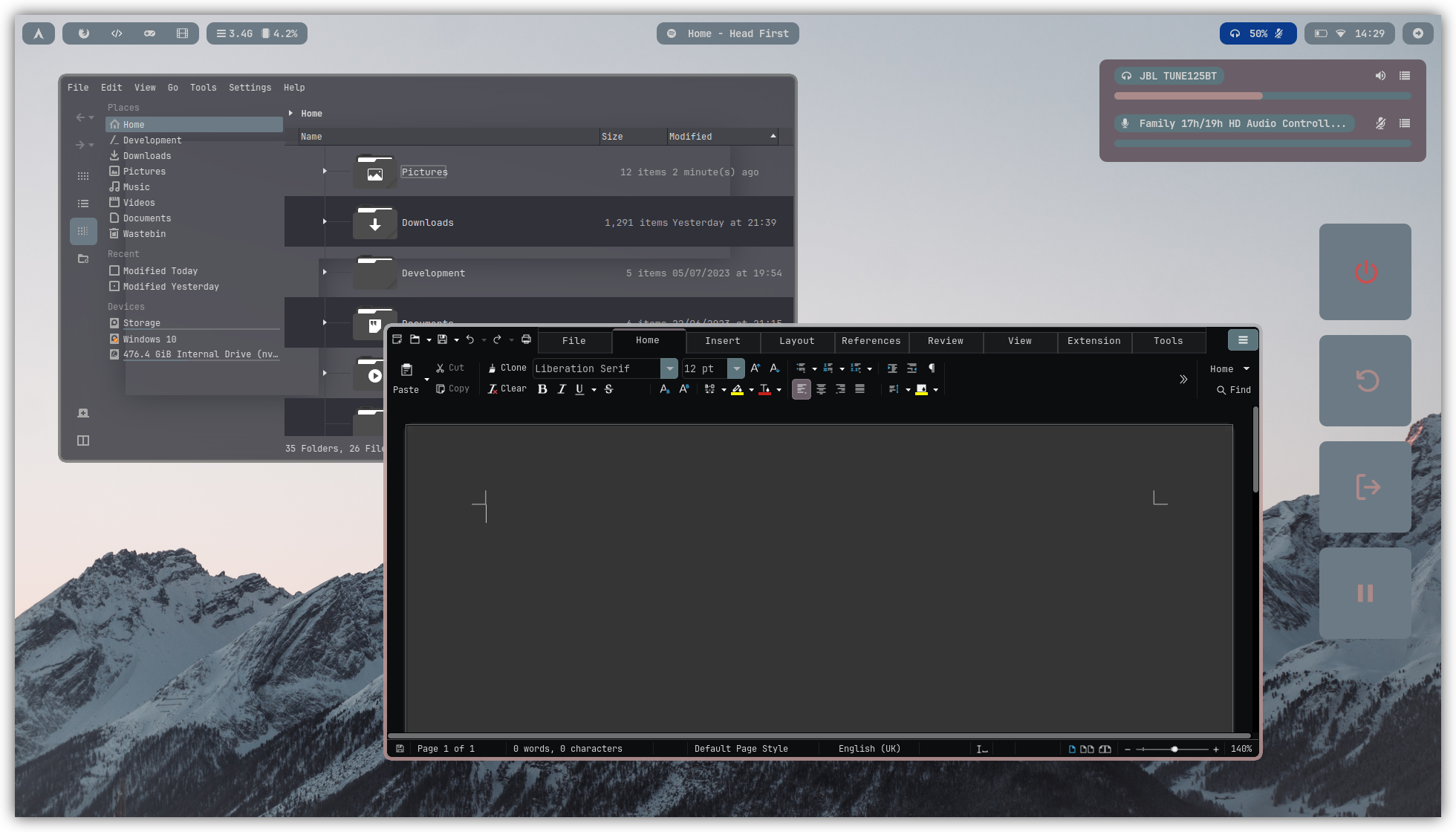Center align the paragraph

821,389
